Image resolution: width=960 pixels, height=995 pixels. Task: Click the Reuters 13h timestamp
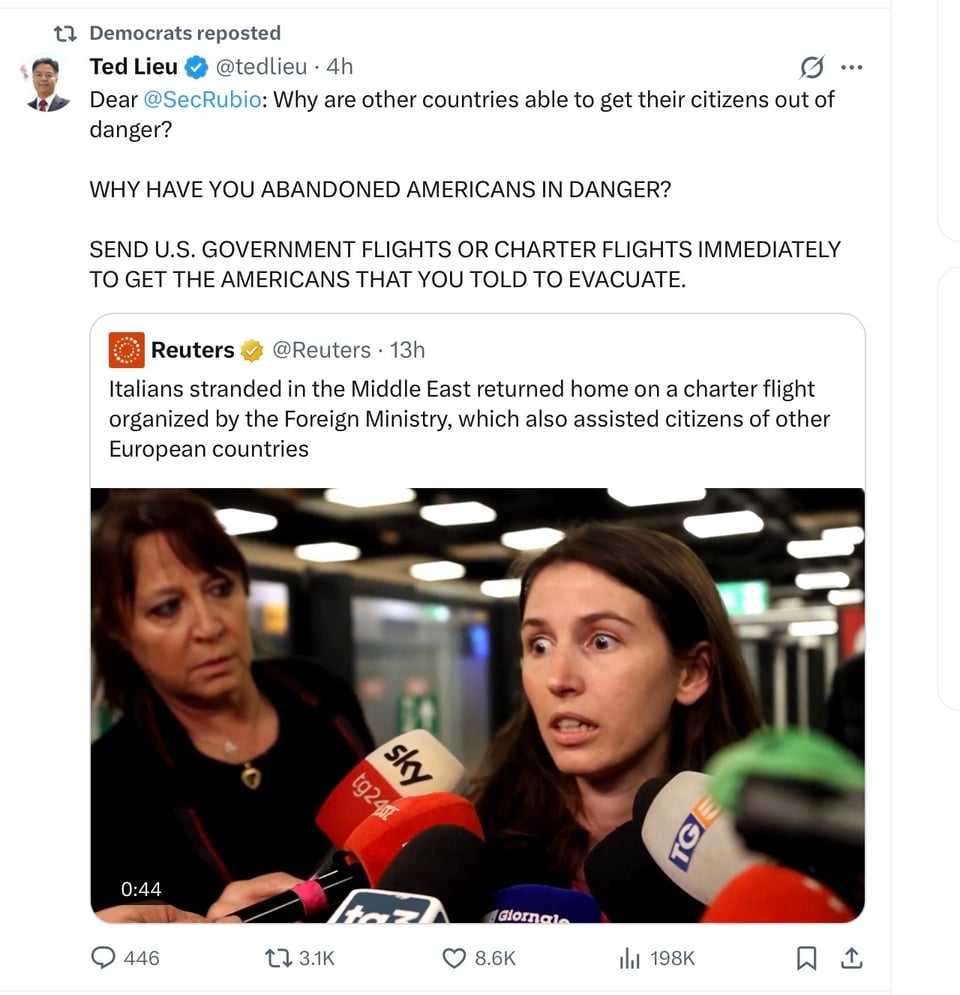(x=407, y=350)
